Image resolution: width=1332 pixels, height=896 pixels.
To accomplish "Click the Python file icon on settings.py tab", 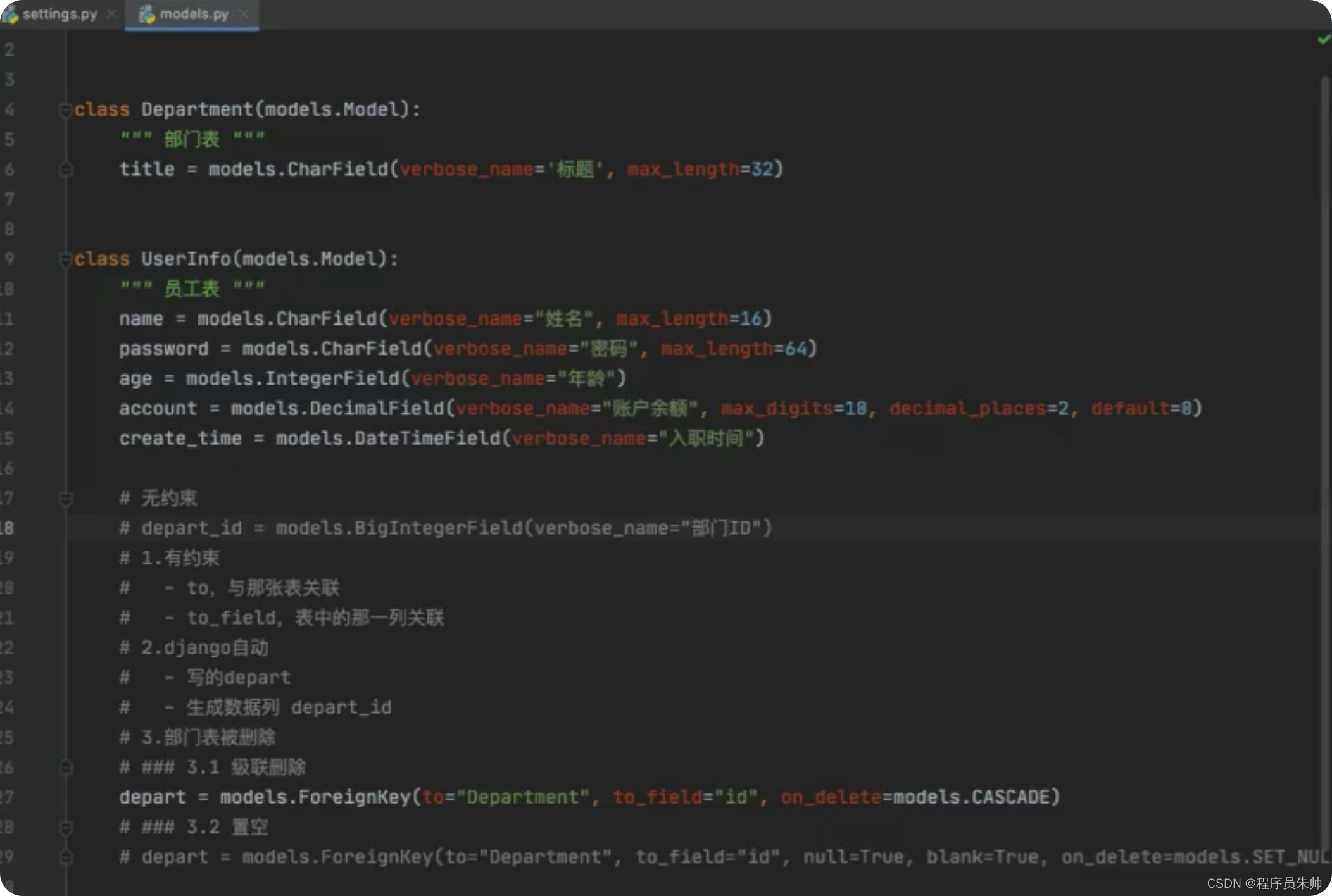I will 10,15.
